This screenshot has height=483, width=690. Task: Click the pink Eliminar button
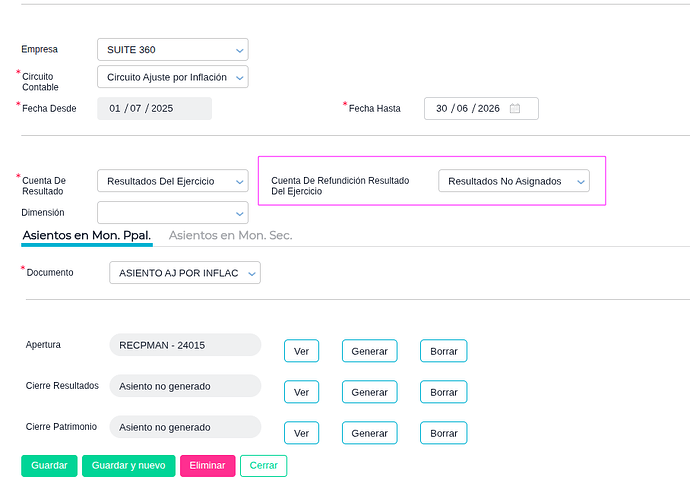[x=207, y=466]
